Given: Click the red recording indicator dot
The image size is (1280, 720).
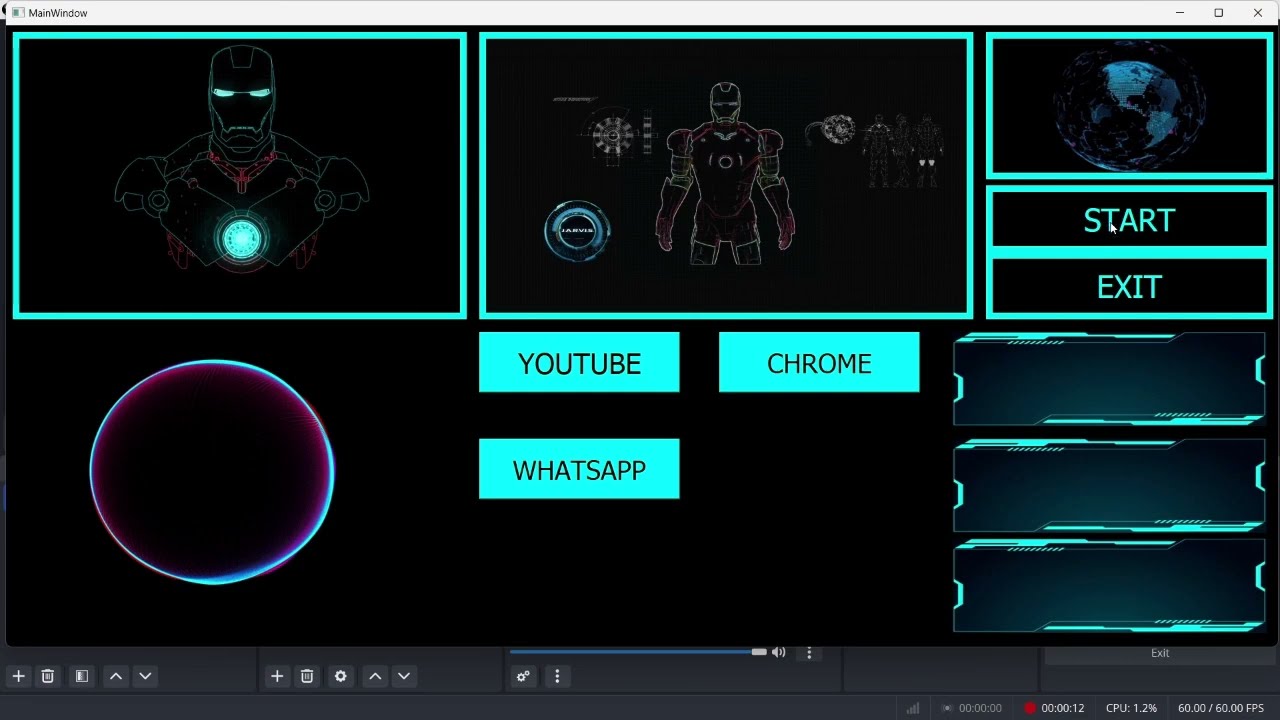Looking at the screenshot, I should [x=1030, y=708].
